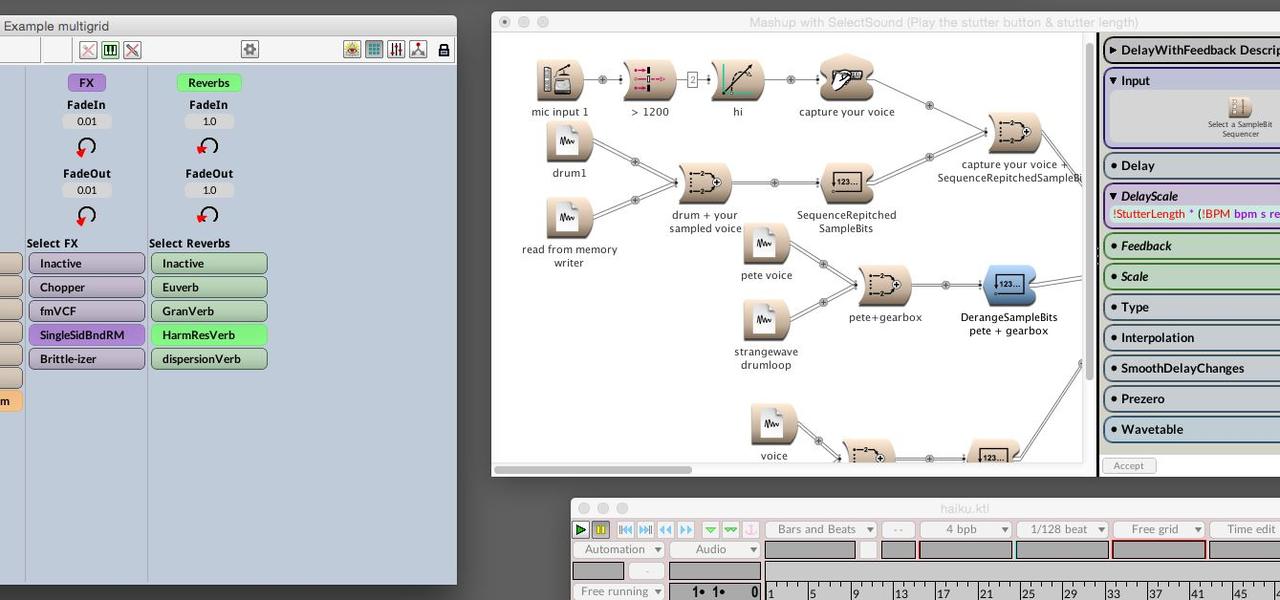The width and height of the screenshot is (1280, 600).
Task: Select the > 1200 threshold module icon
Action: (x=649, y=80)
